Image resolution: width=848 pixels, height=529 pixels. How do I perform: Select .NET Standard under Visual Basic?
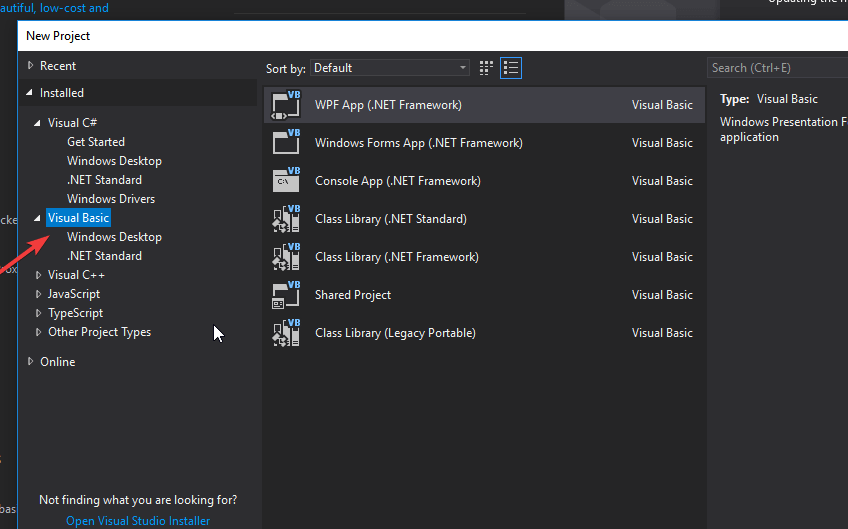pos(104,256)
